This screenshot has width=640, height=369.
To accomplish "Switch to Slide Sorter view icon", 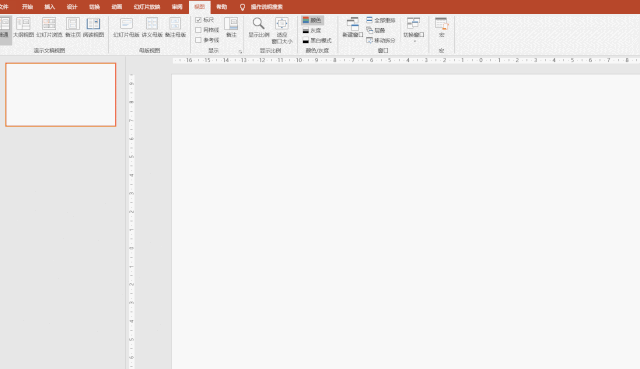I will coord(49,24).
